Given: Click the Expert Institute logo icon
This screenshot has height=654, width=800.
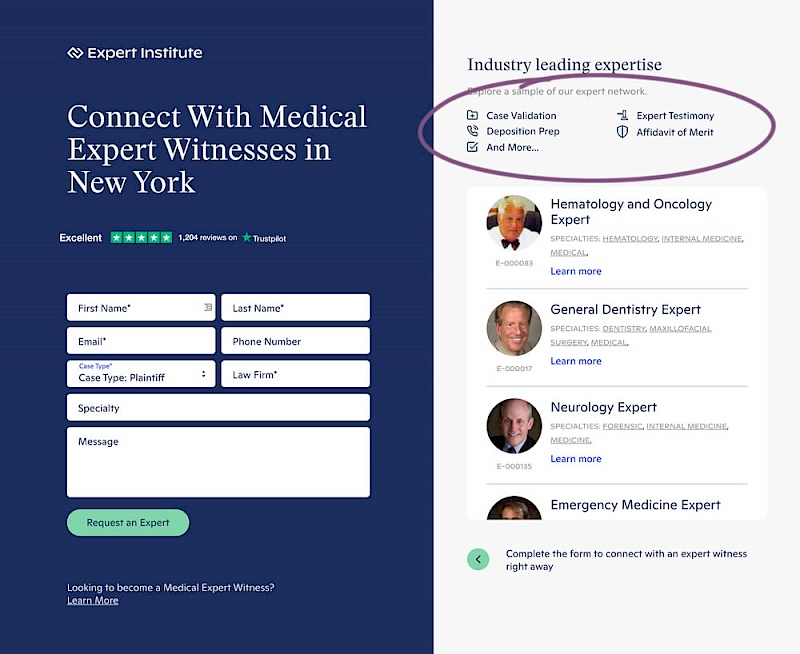Looking at the screenshot, I should pos(75,53).
